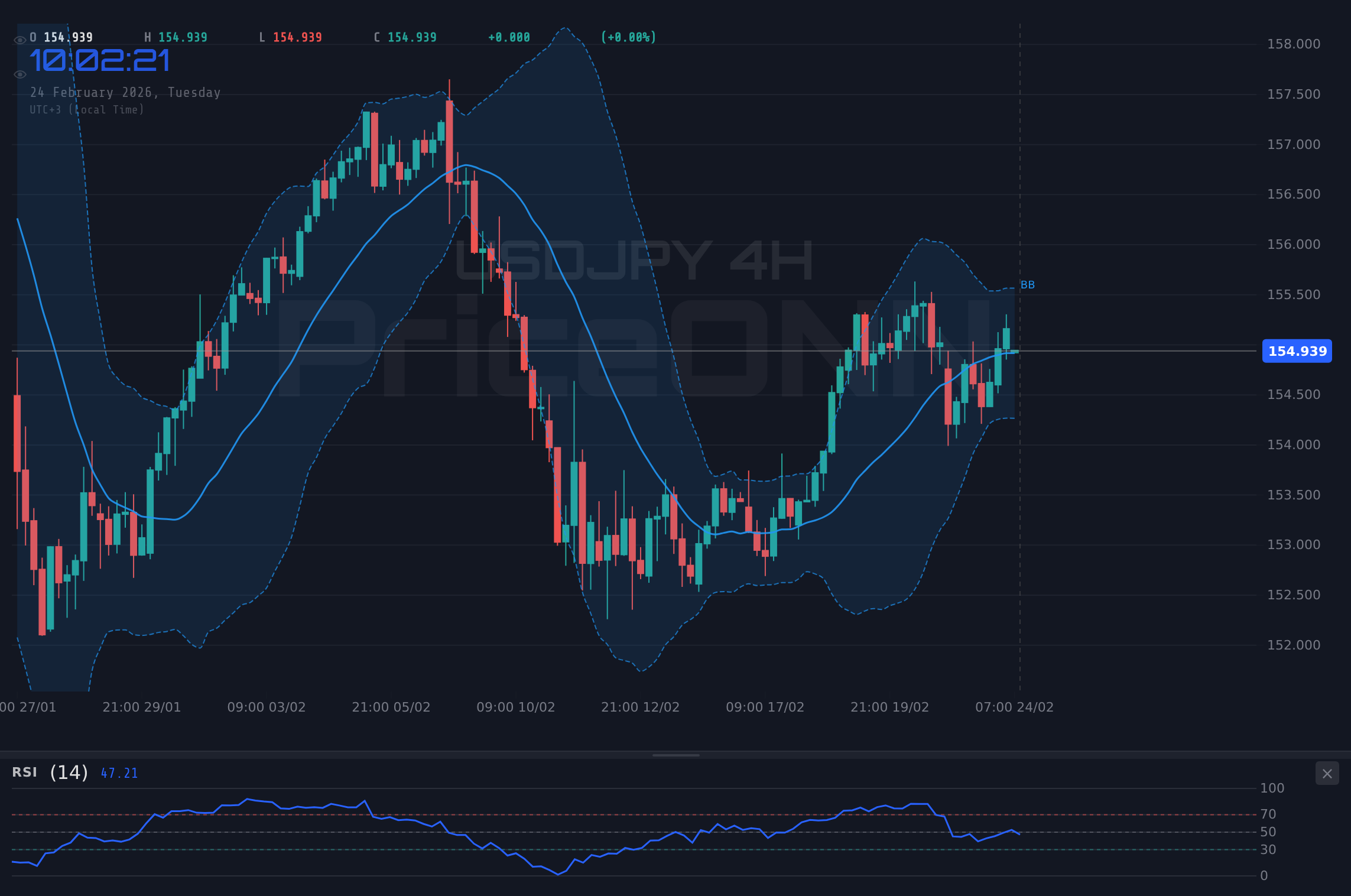Click the candle countdown timer 10:02:21

100,59
